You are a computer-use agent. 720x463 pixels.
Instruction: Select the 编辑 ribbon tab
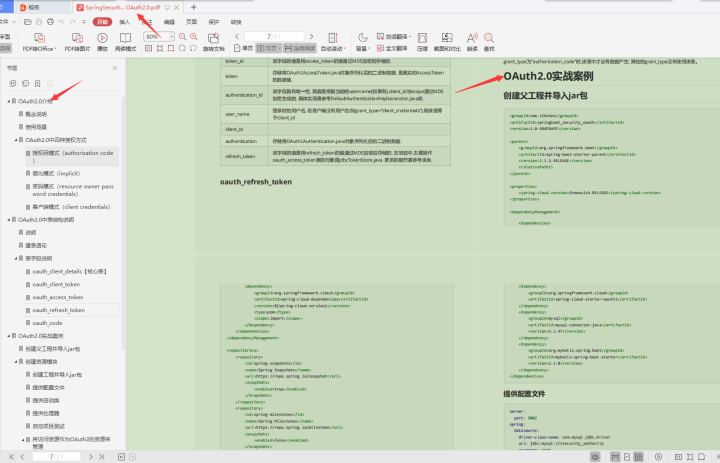[169, 22]
